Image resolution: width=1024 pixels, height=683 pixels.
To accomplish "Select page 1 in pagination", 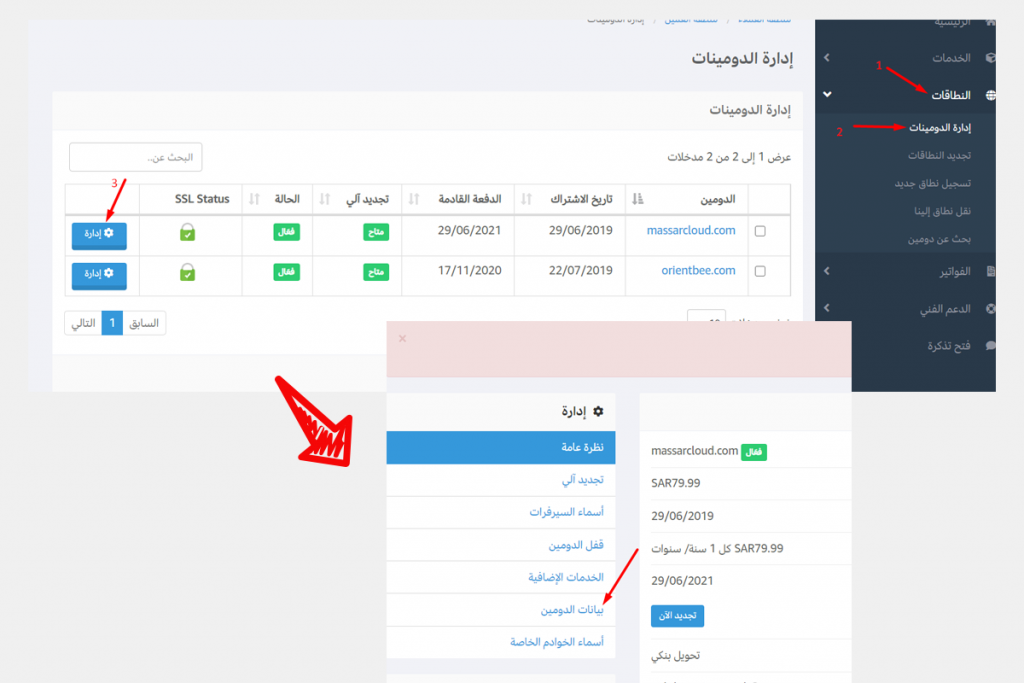I will (112, 323).
